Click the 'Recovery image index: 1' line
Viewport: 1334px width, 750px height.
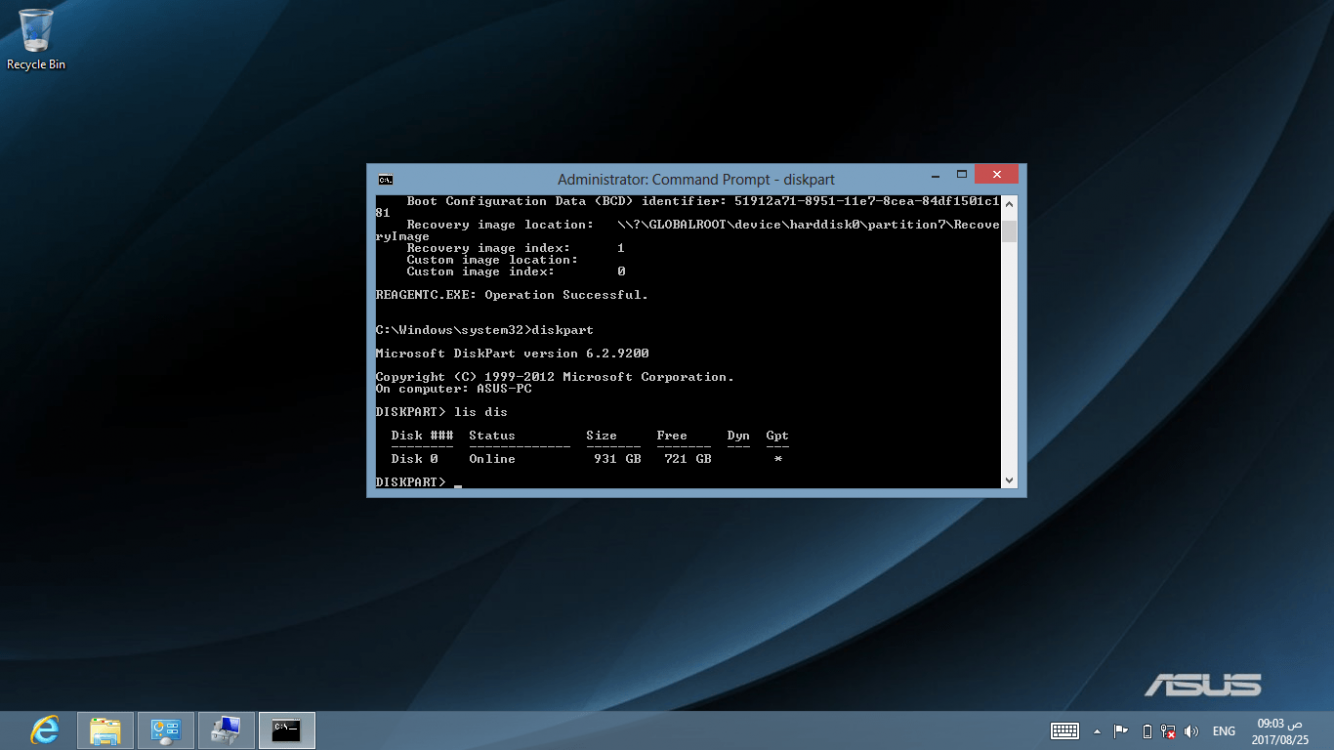coord(516,248)
